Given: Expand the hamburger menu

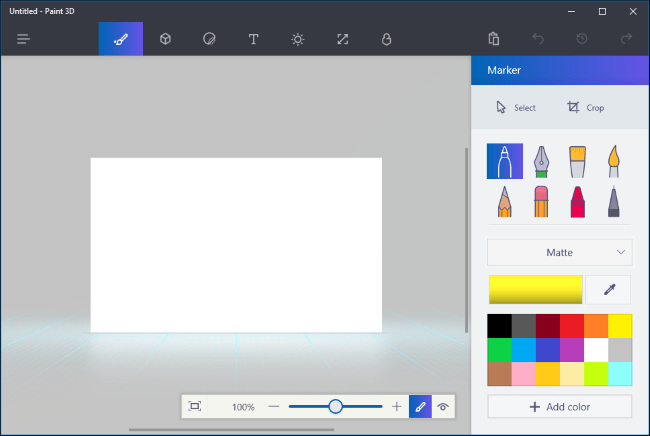Looking at the screenshot, I should (x=24, y=39).
